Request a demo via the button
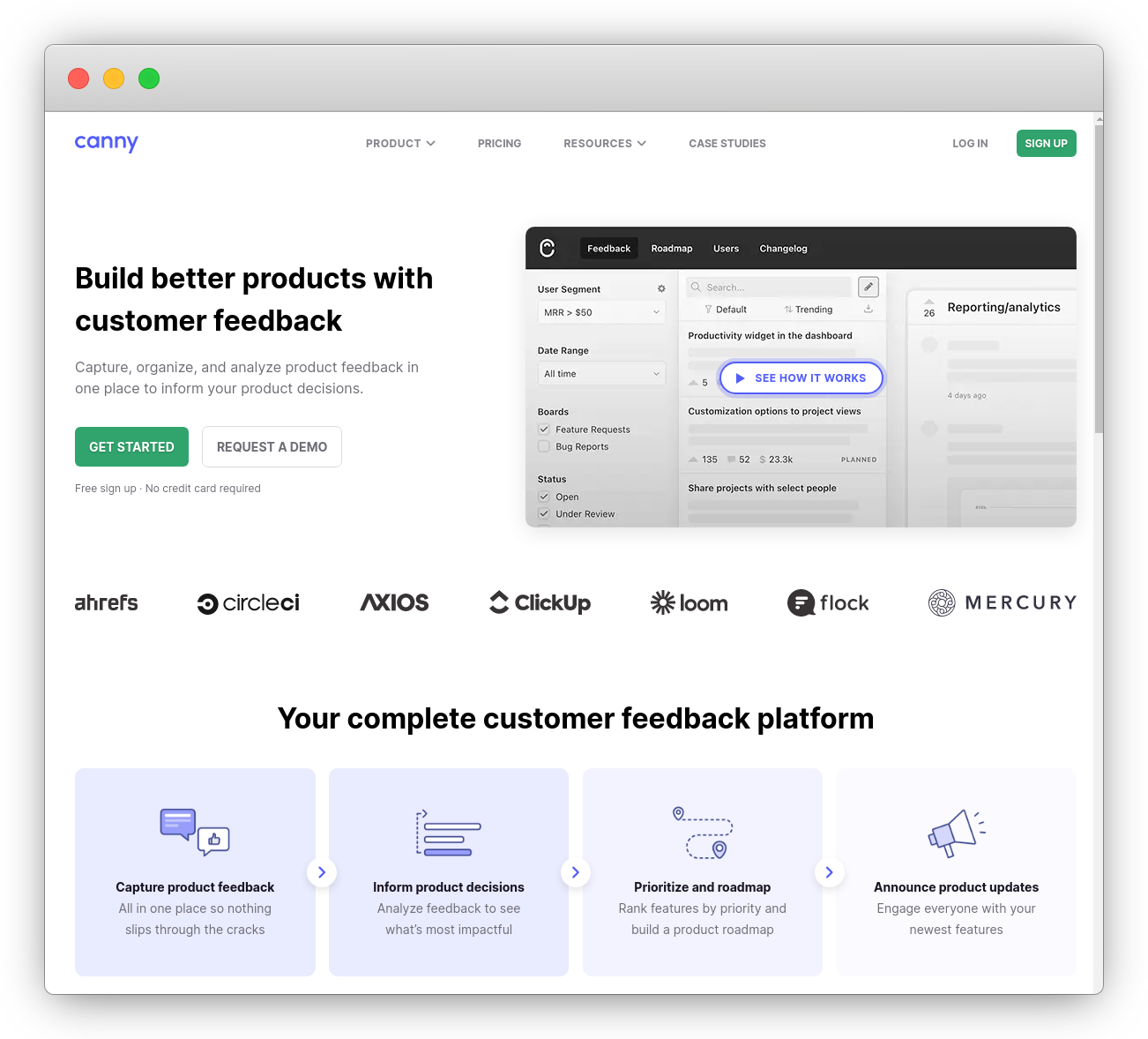 pos(272,447)
